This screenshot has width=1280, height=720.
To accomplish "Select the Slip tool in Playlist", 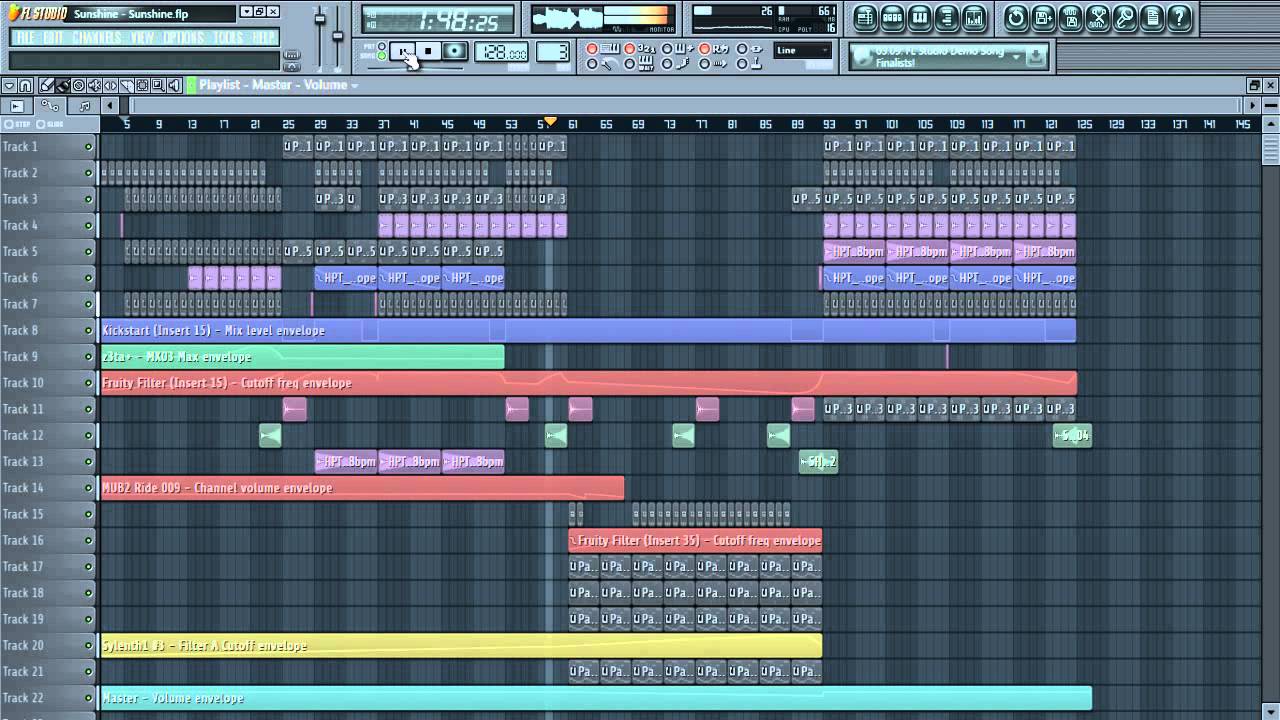I will click(x=110, y=86).
